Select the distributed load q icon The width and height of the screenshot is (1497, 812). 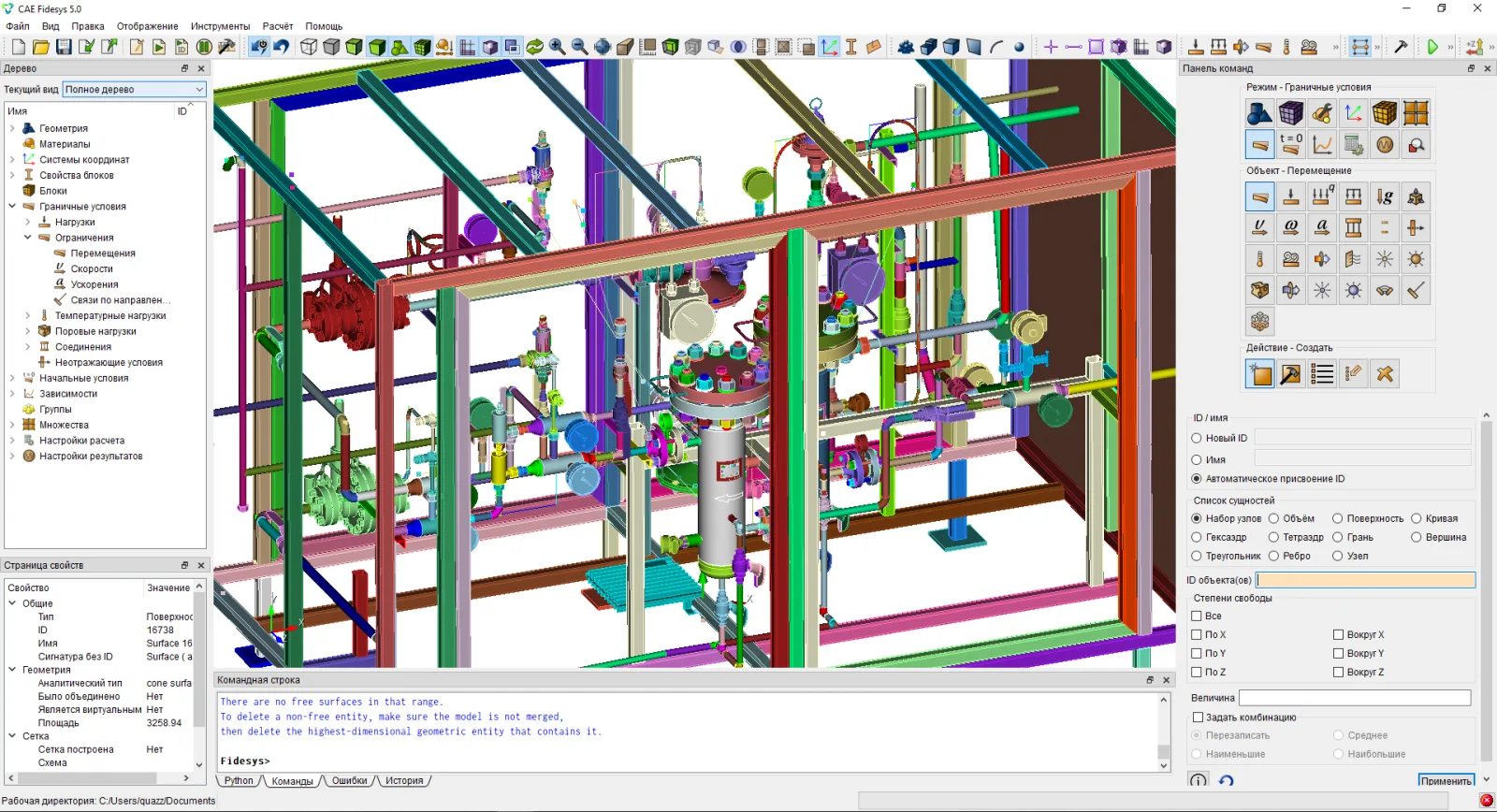click(x=1322, y=196)
